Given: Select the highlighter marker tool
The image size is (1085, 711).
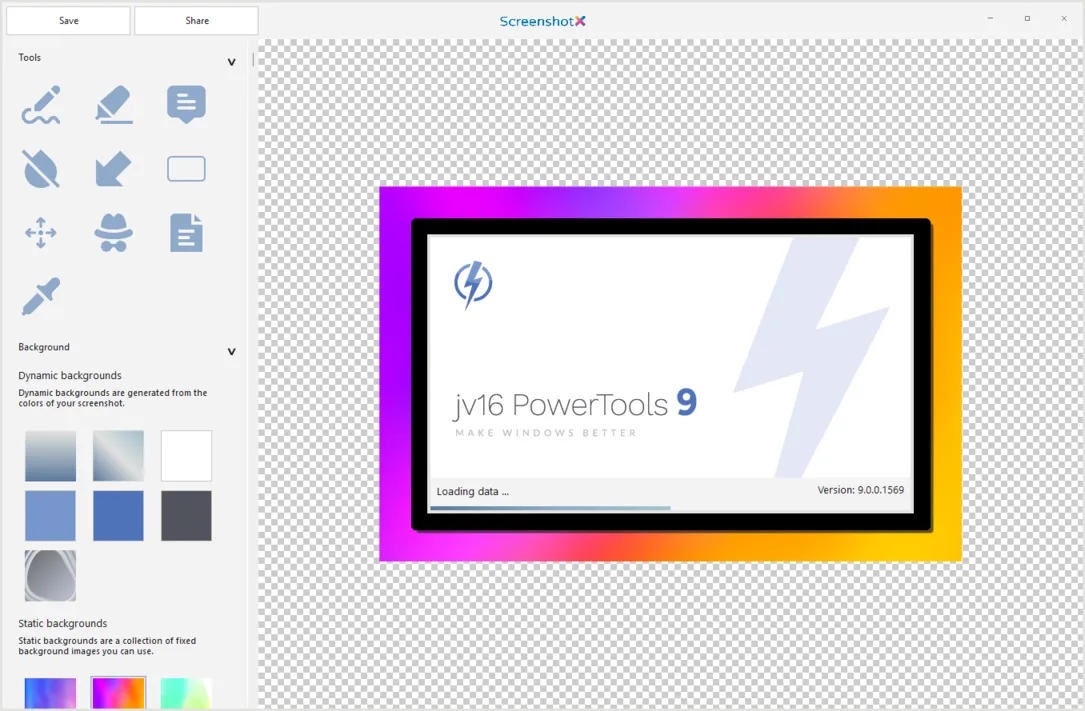Looking at the screenshot, I should [113, 104].
